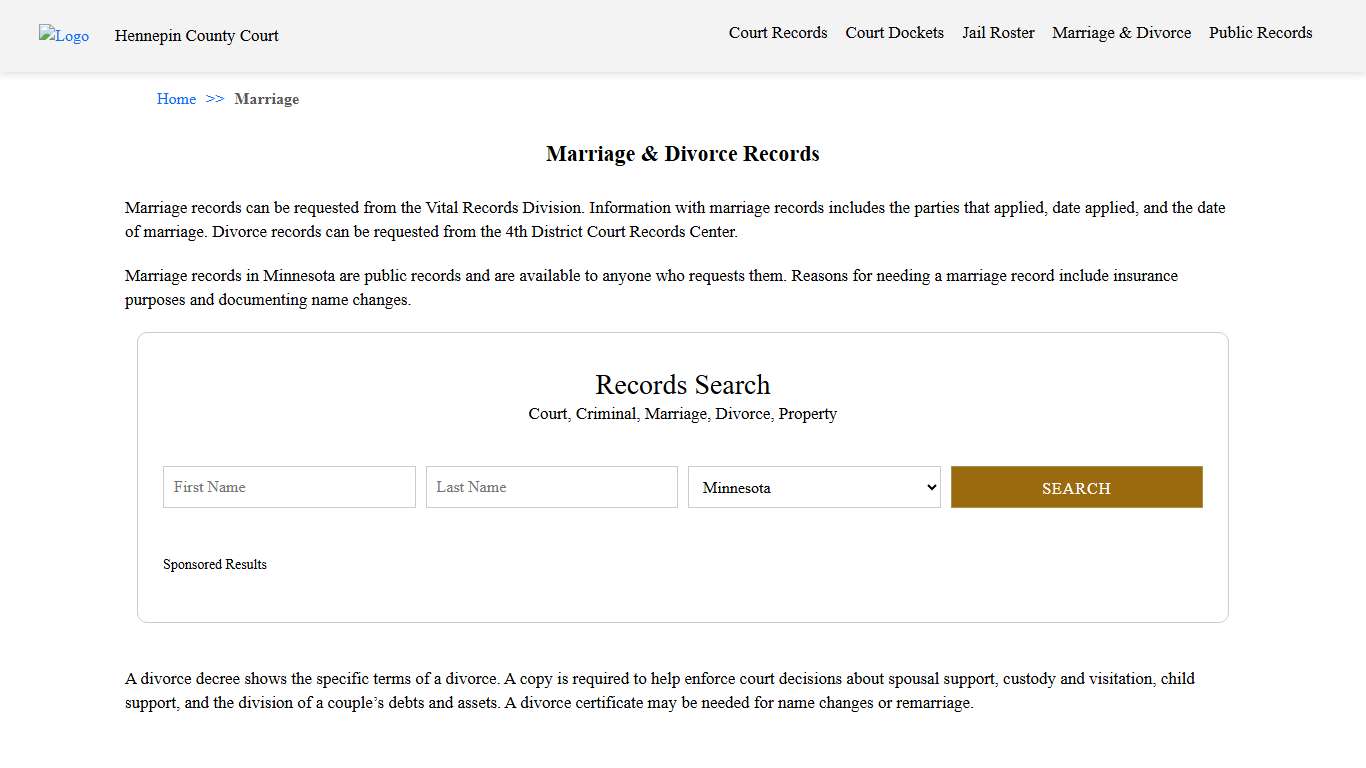Open the Marriage & Divorce navigation item
Screen dimensions: 1366x768
click(1121, 32)
